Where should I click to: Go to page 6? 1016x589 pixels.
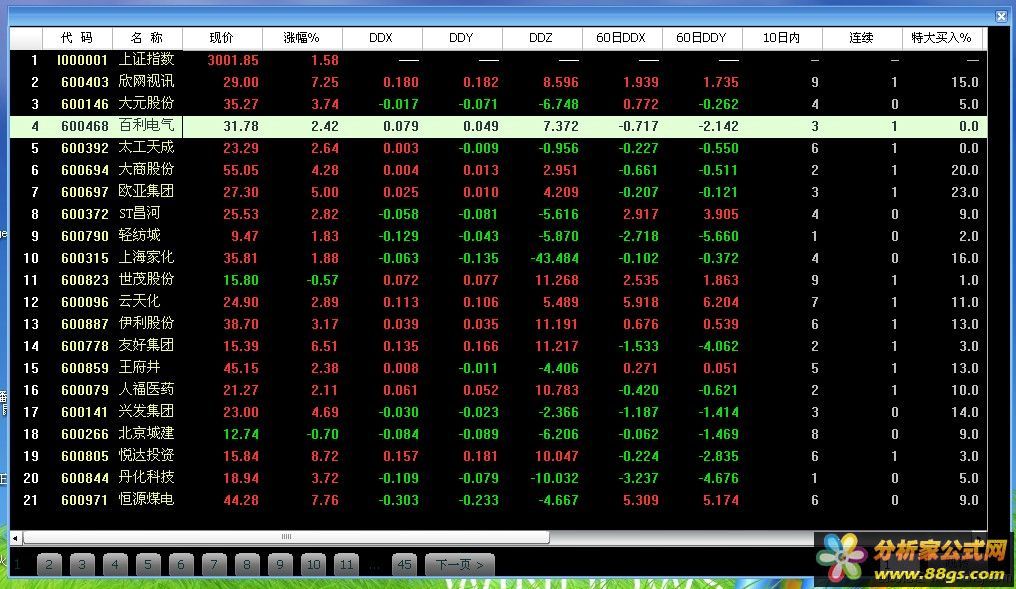pyautogui.click(x=181, y=564)
